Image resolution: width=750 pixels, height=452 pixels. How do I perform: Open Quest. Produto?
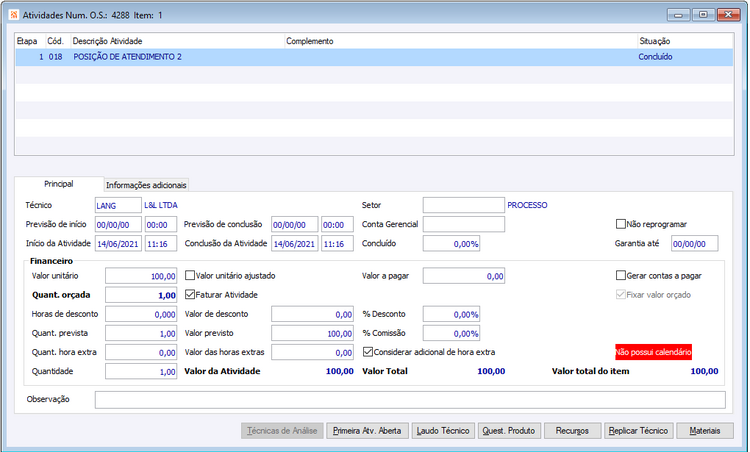pyautogui.click(x=509, y=431)
